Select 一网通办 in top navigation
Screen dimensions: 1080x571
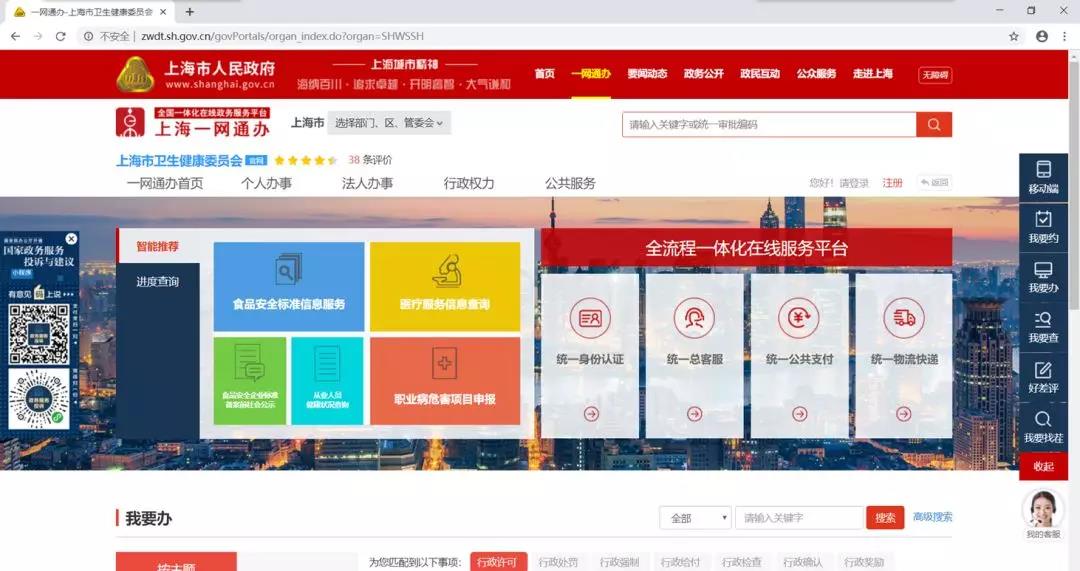(x=591, y=74)
